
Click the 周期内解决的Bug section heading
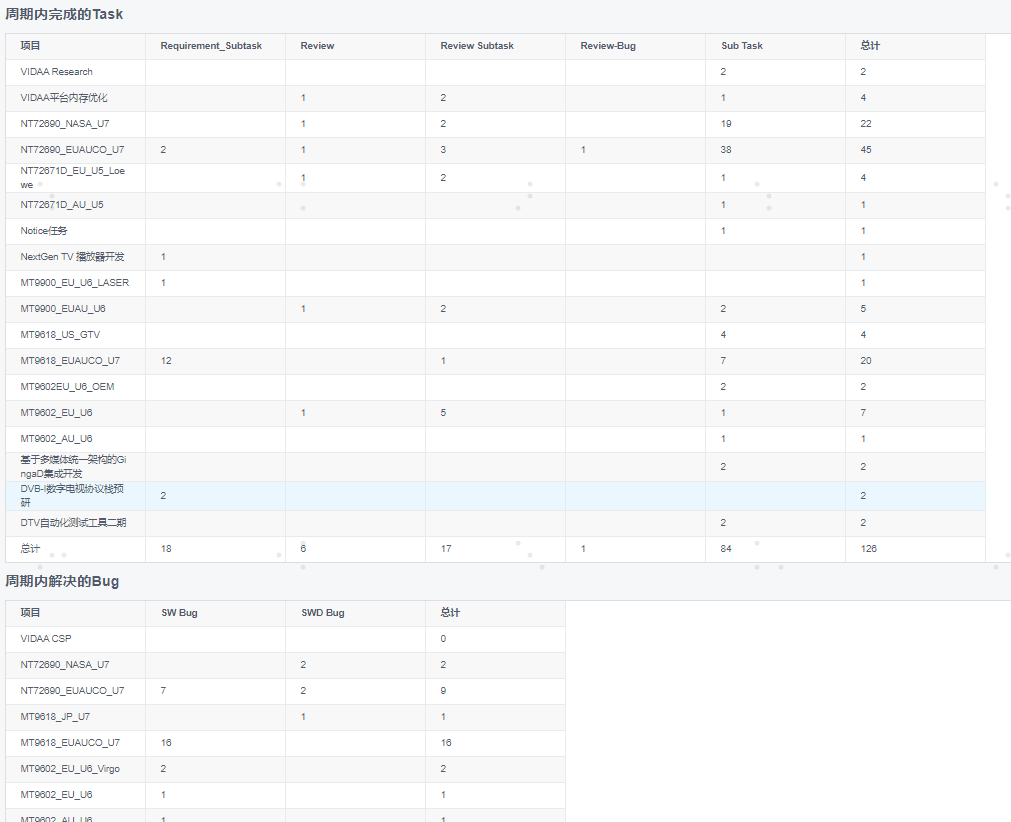click(62, 581)
